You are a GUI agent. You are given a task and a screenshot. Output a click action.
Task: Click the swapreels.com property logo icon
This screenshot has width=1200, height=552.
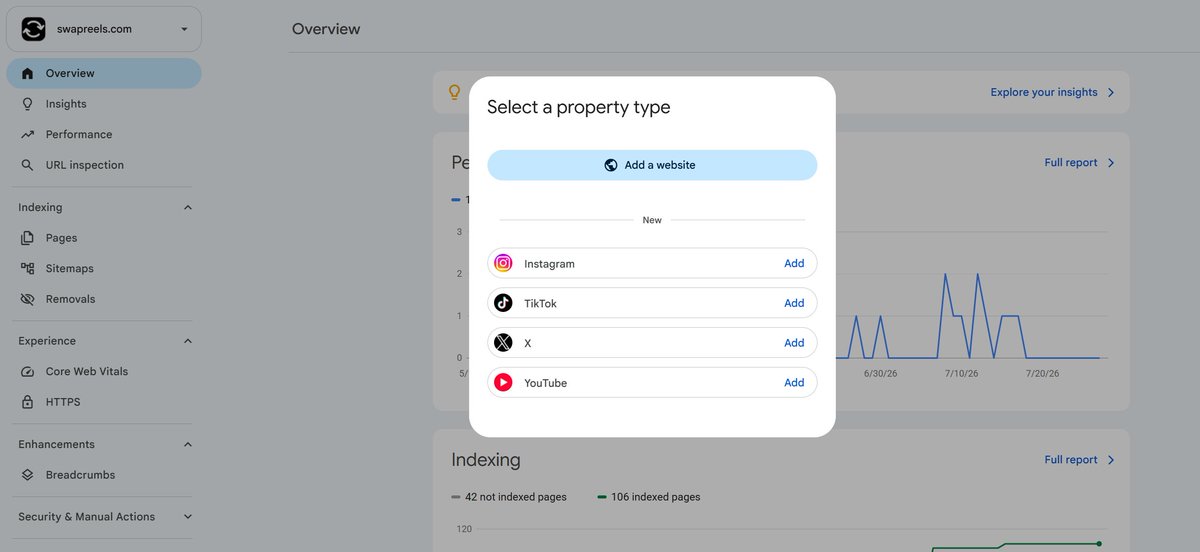pyautogui.click(x=33, y=29)
